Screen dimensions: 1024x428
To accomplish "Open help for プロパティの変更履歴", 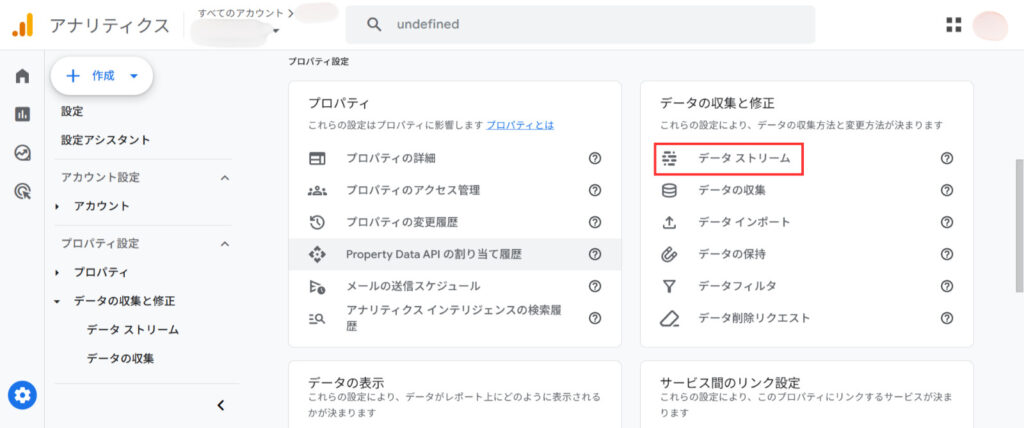I will (594, 222).
